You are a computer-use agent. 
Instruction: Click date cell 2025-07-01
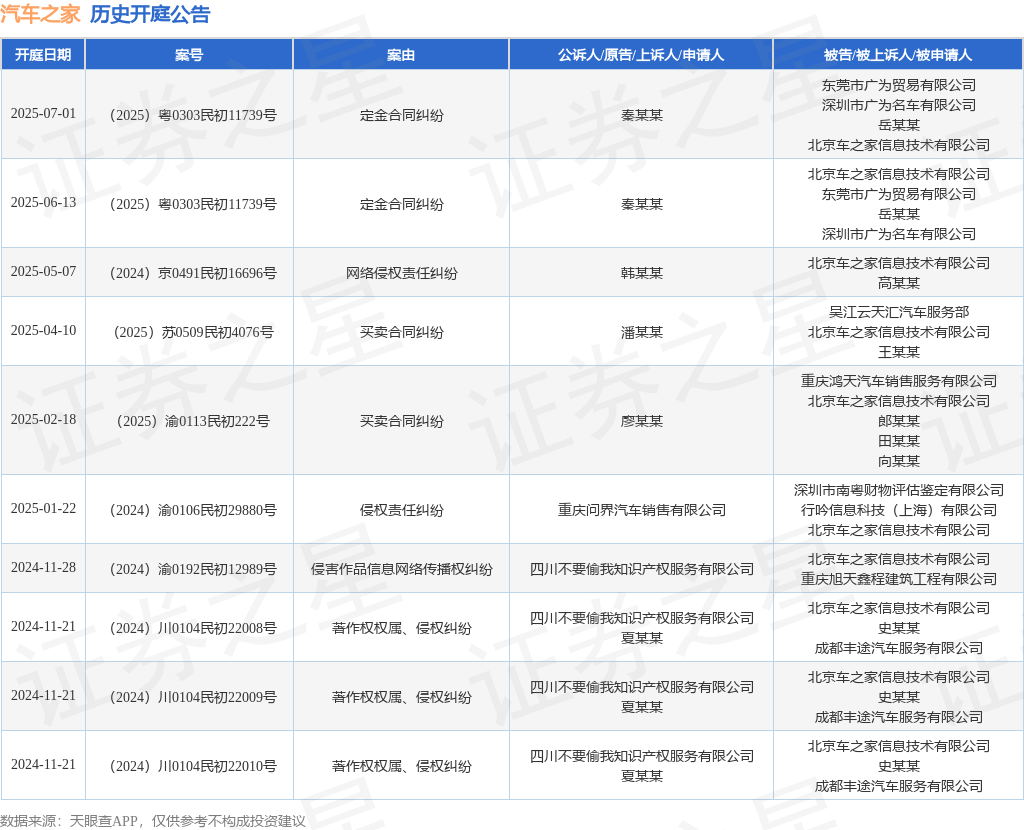click(43, 114)
